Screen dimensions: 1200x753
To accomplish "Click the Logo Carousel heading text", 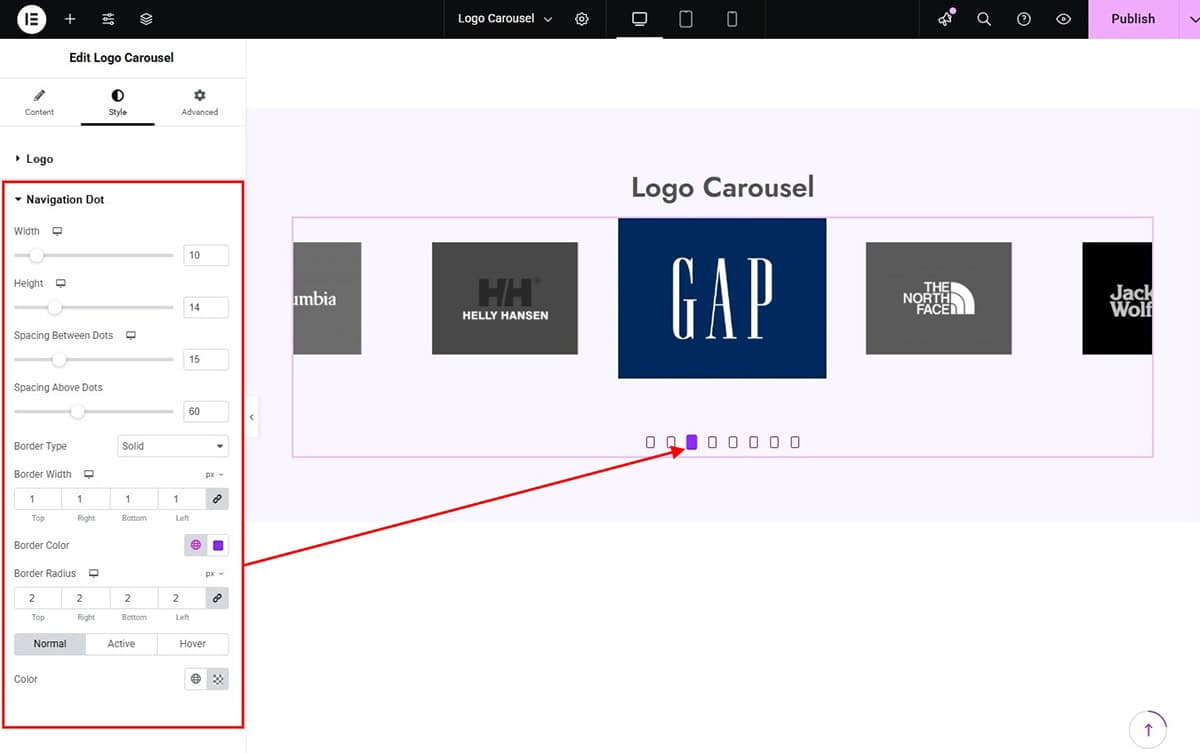I will pos(723,187).
